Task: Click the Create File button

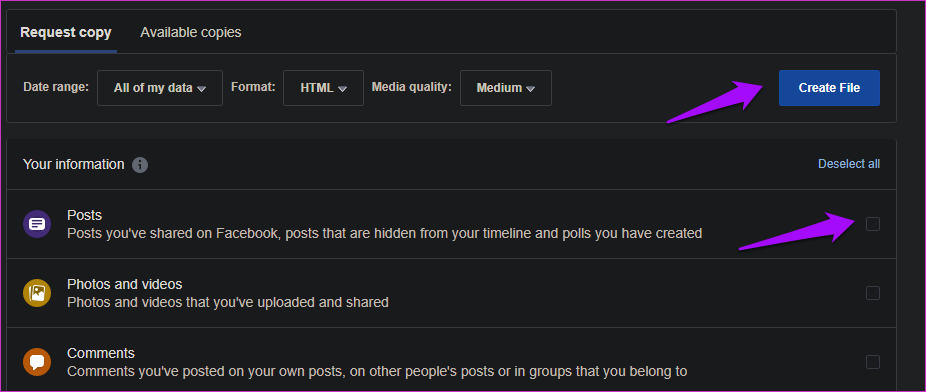Action: tap(829, 88)
